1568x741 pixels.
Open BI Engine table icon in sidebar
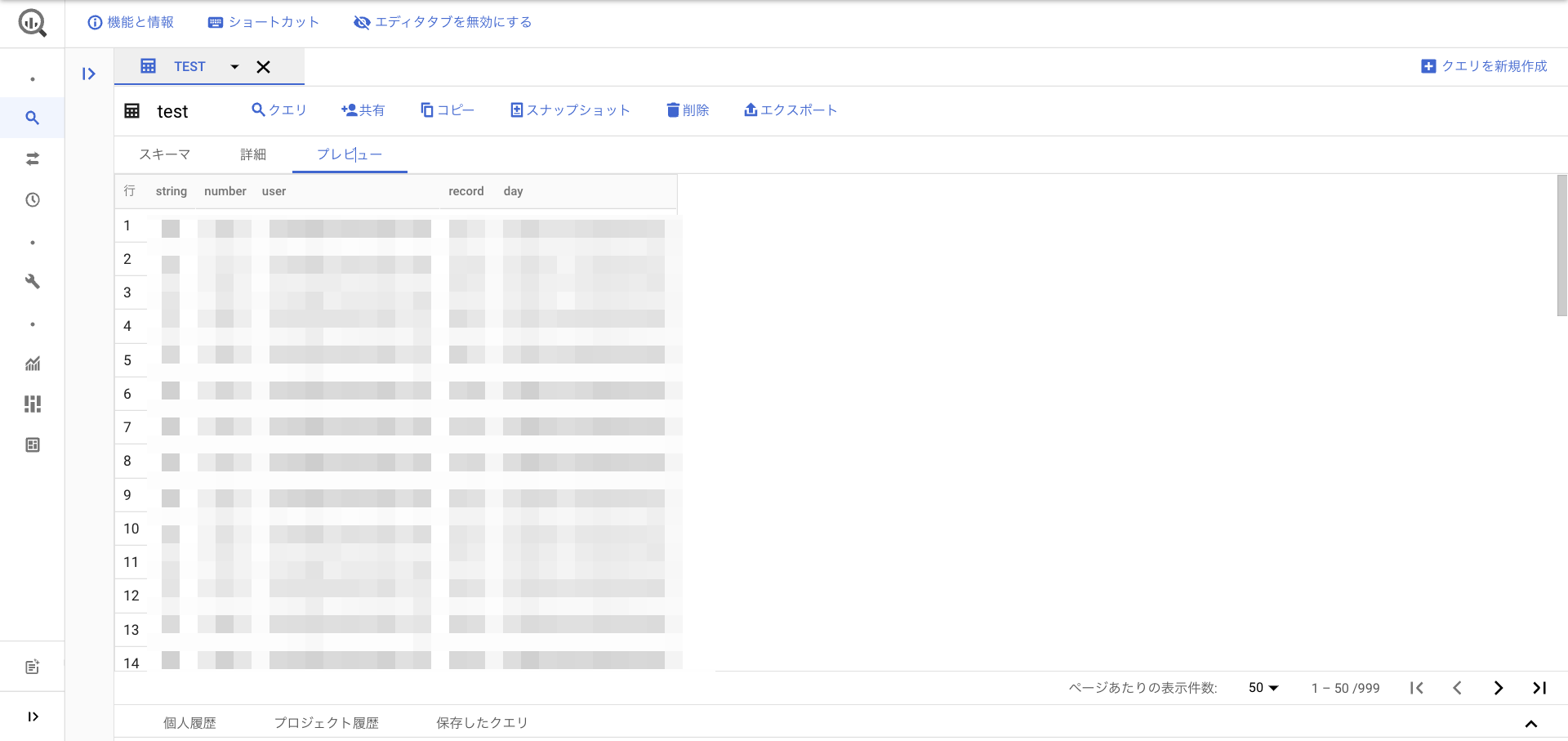coord(33,445)
